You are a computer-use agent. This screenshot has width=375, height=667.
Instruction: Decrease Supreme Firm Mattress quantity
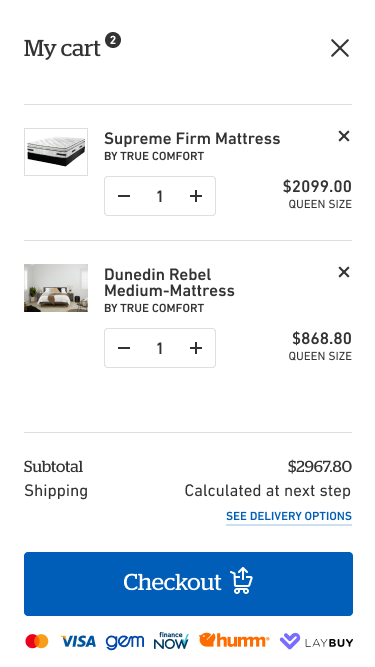click(124, 196)
